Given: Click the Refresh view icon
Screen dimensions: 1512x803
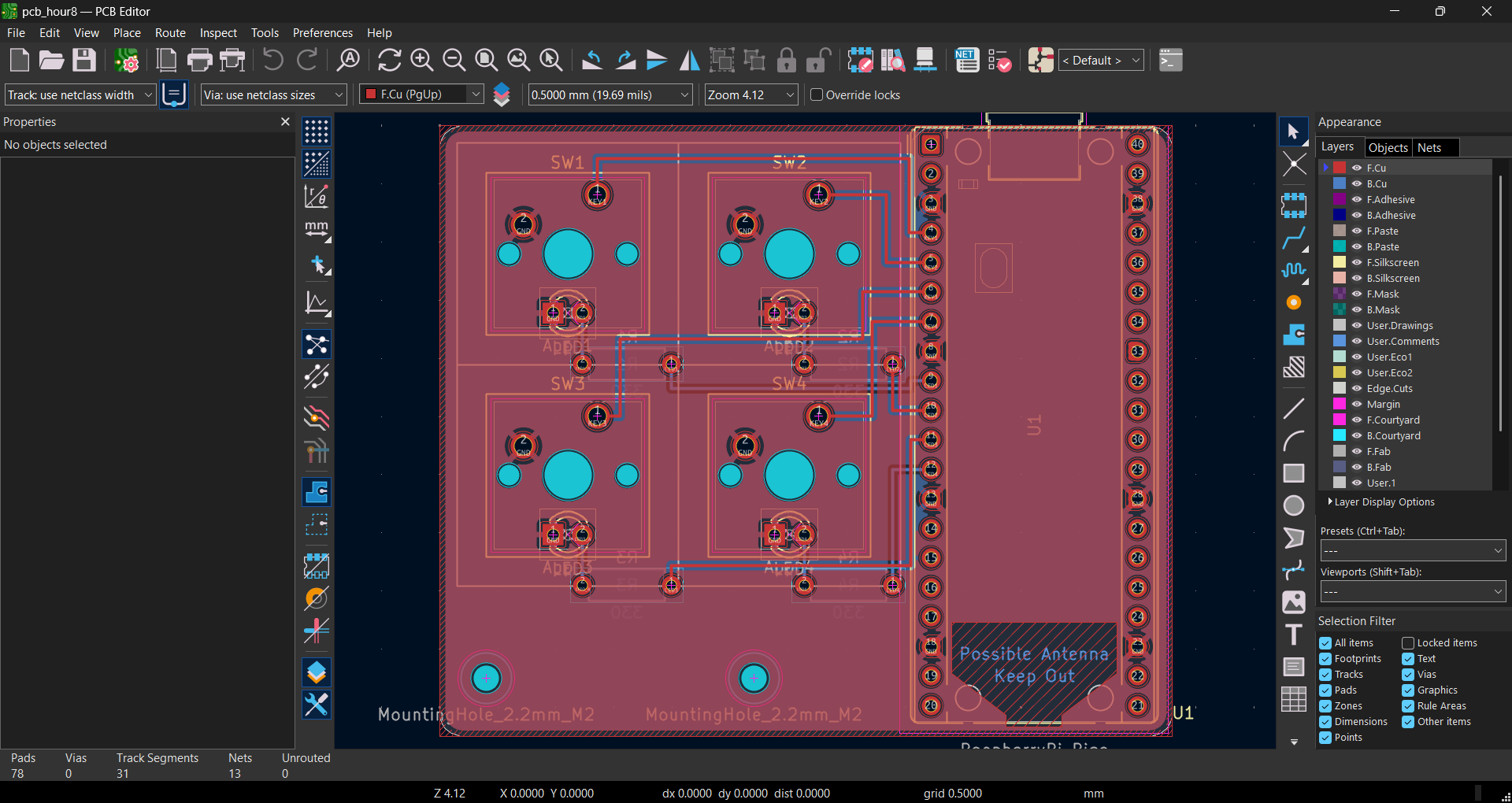Looking at the screenshot, I should pyautogui.click(x=389, y=60).
